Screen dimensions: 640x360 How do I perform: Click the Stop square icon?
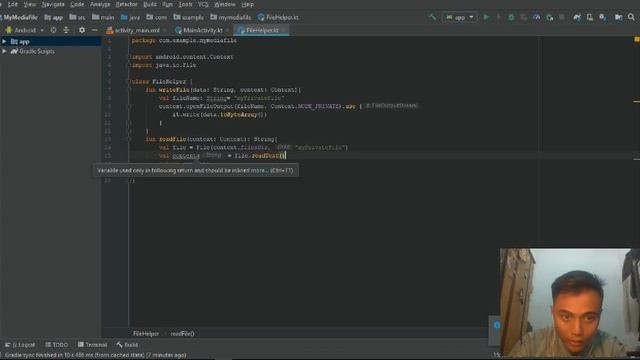(562, 17)
